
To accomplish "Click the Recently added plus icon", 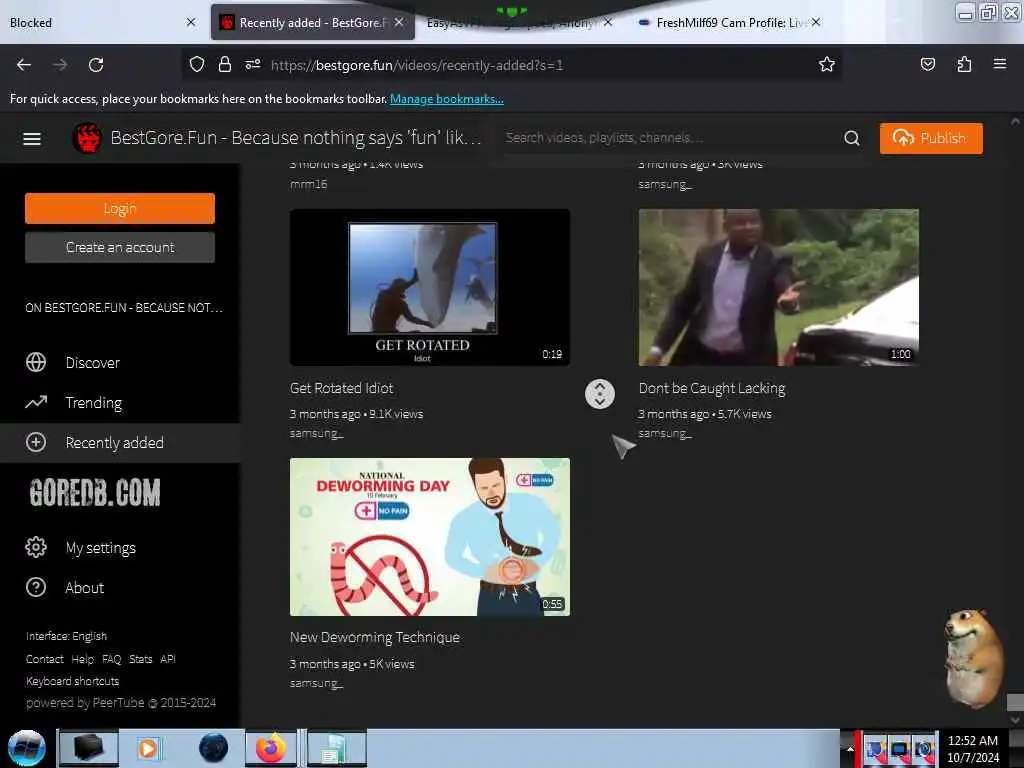I will coord(36,442).
